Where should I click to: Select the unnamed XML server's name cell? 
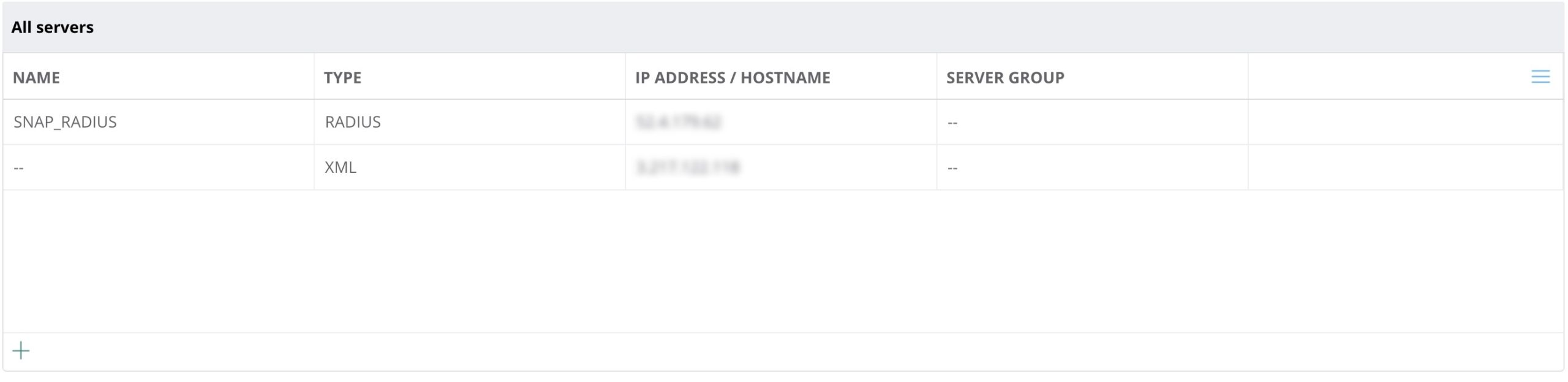(19, 167)
